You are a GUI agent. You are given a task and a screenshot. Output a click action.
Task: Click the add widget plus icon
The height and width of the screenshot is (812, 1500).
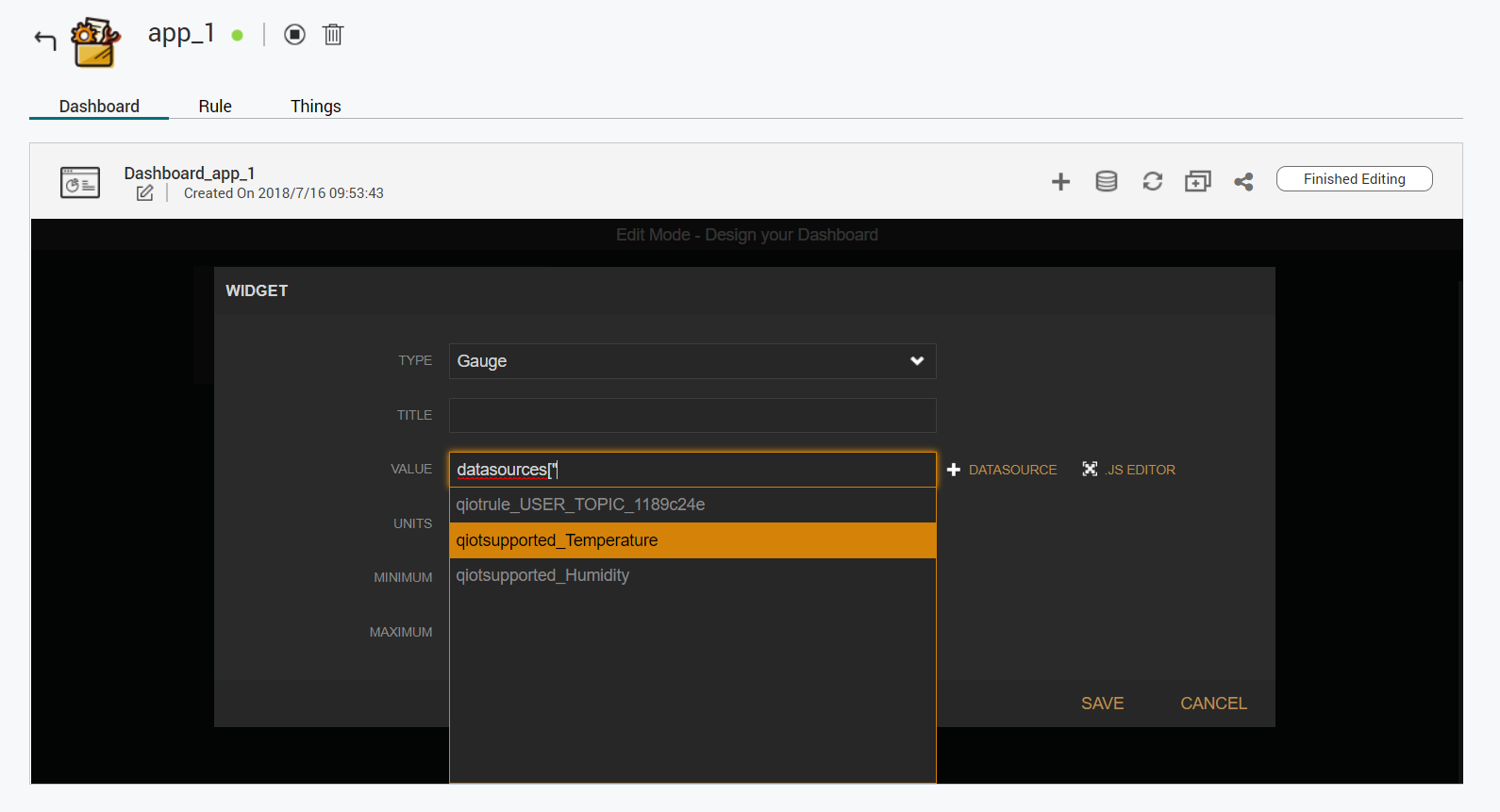(x=1060, y=181)
